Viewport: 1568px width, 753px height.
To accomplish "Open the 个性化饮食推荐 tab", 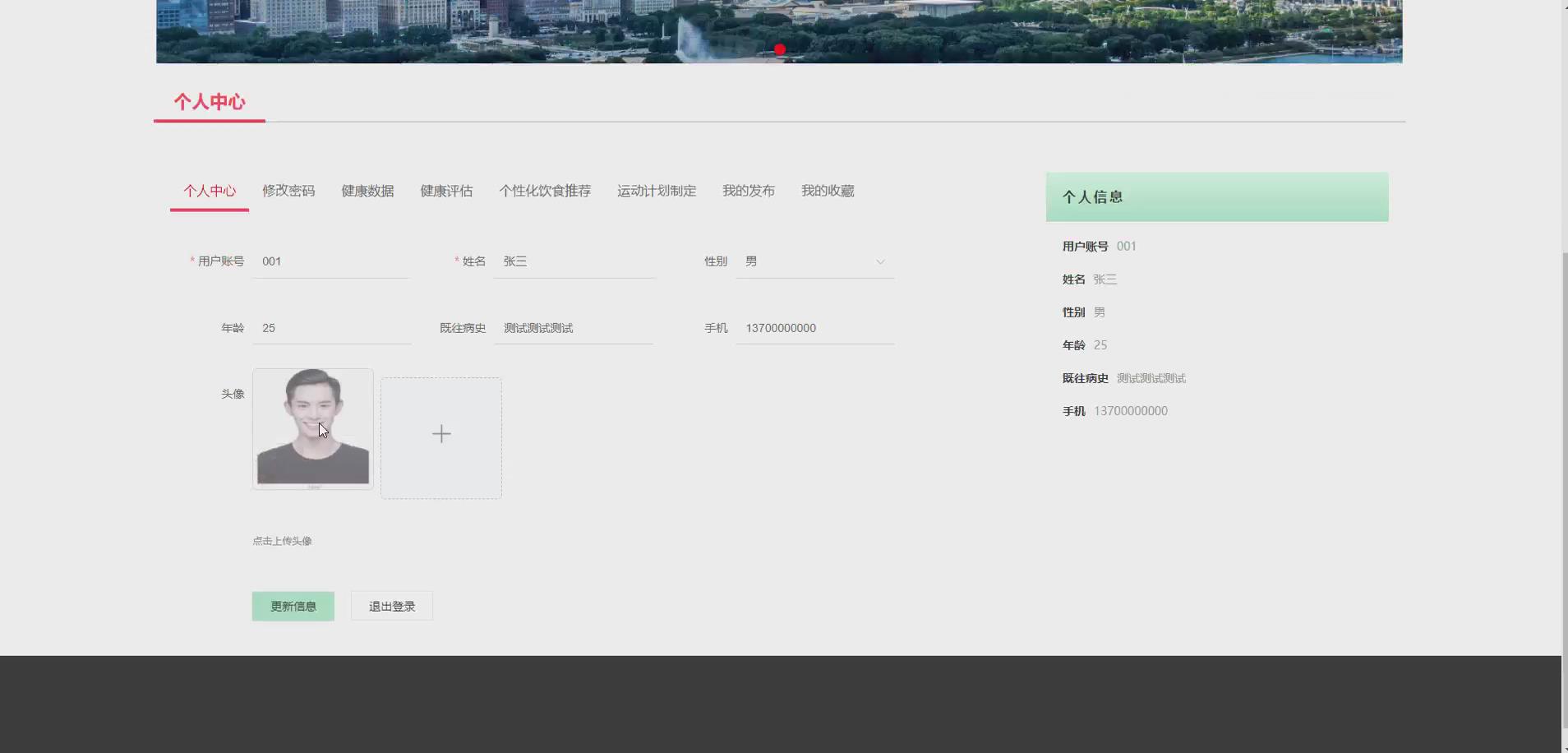I will pyautogui.click(x=545, y=191).
